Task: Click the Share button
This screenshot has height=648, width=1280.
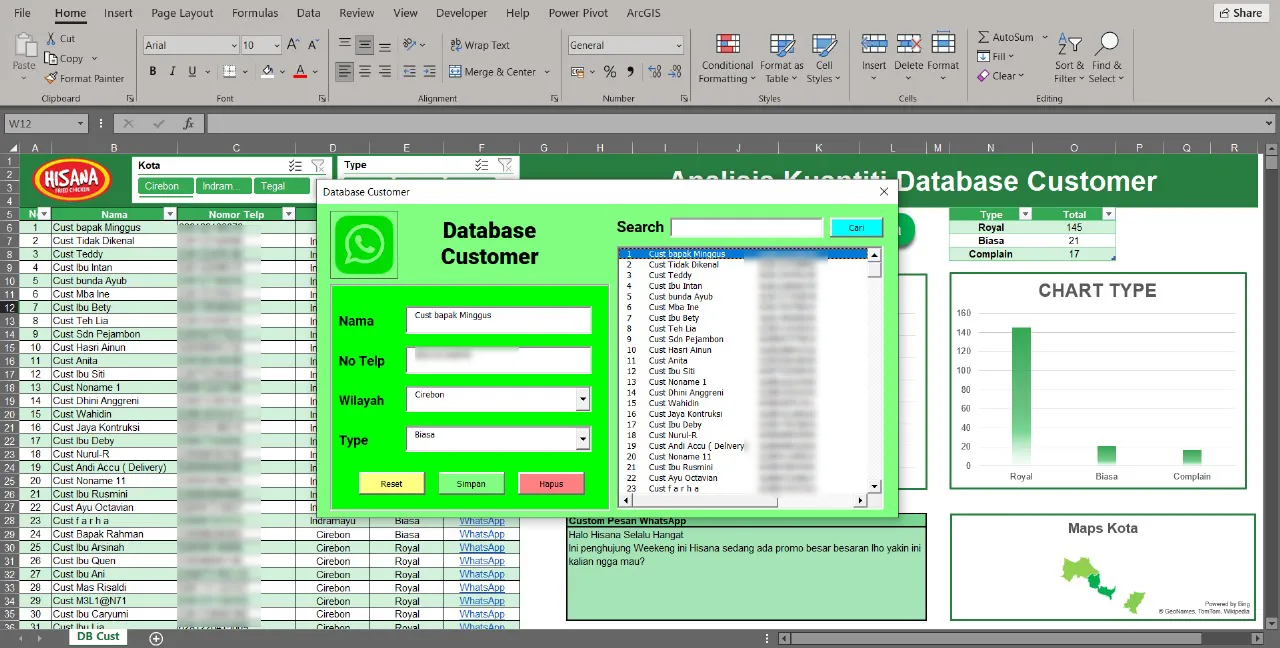Action: [x=1240, y=13]
